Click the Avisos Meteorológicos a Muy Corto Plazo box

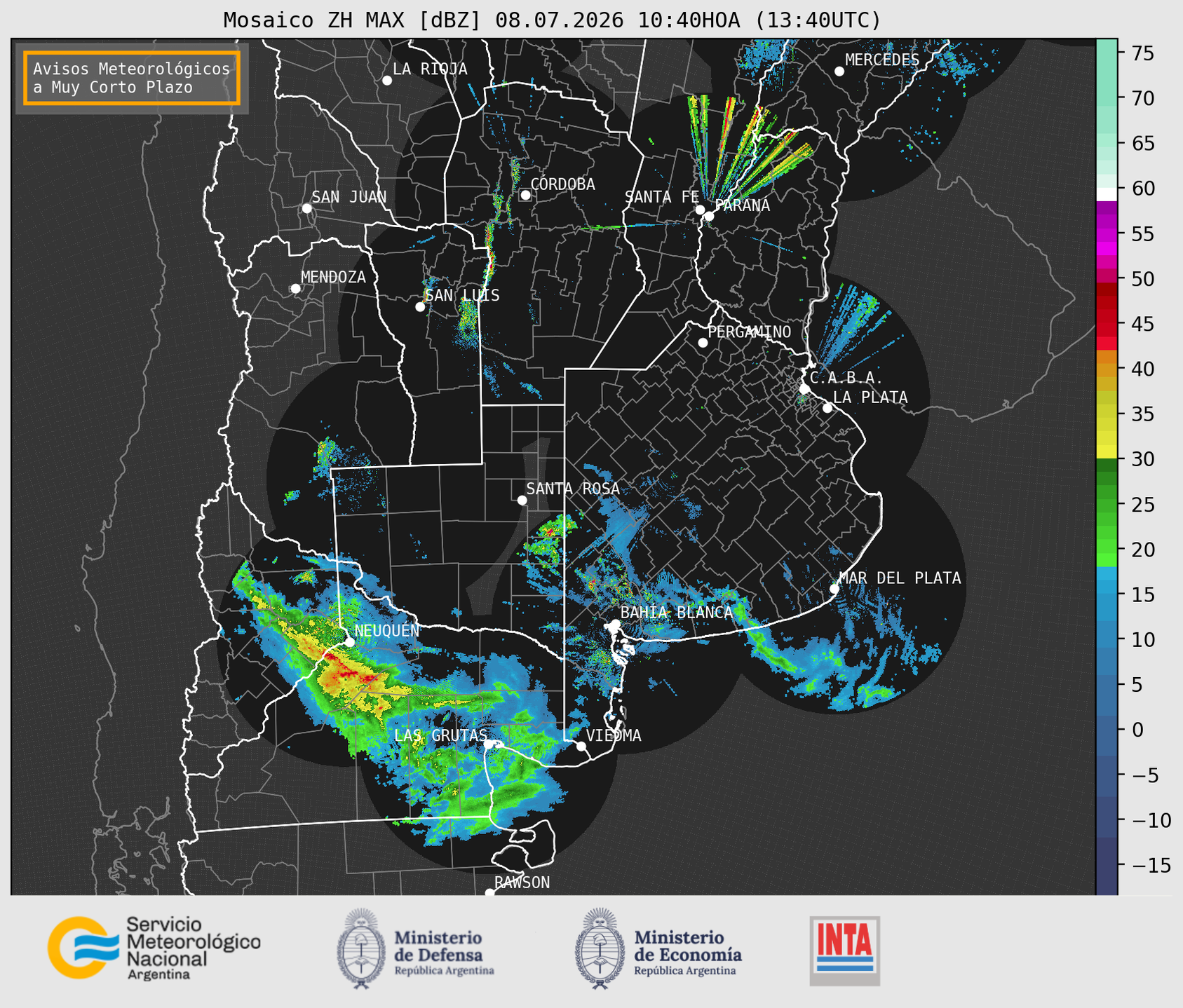pos(132,78)
